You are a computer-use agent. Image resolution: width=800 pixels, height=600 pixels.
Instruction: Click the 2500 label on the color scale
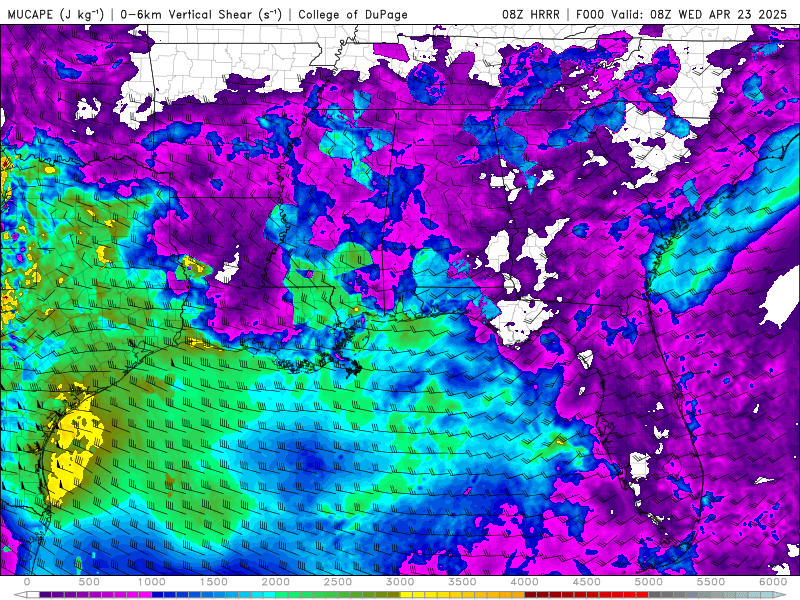(338, 582)
